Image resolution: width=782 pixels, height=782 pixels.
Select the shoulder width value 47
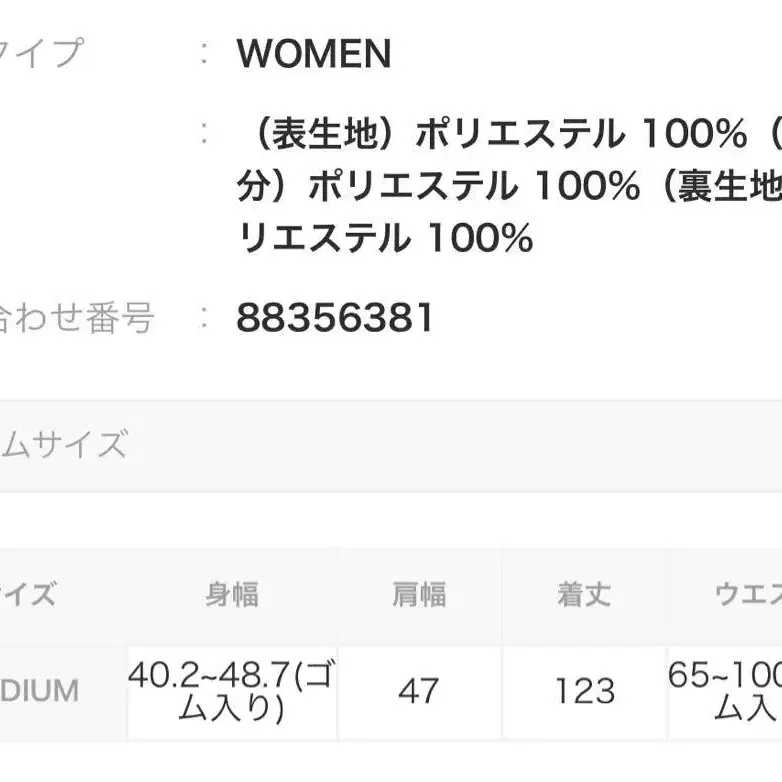pyautogui.click(x=418, y=691)
